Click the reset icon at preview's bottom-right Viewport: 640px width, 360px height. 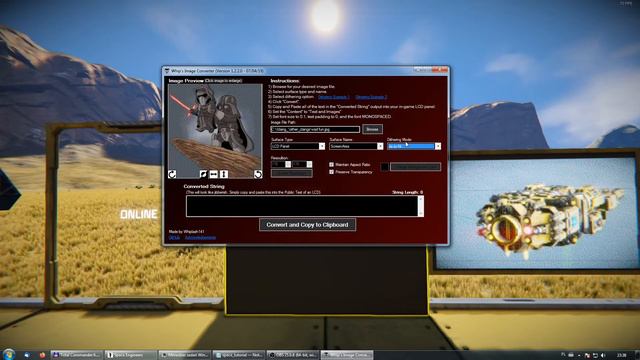tap(258, 174)
